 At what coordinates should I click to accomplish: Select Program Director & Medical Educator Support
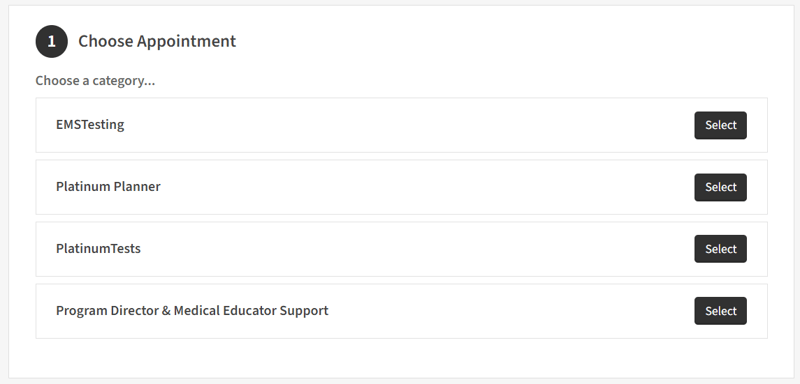[720, 311]
